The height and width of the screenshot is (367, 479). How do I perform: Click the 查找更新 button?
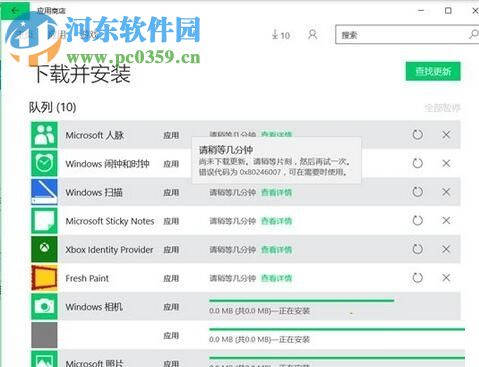click(x=433, y=71)
